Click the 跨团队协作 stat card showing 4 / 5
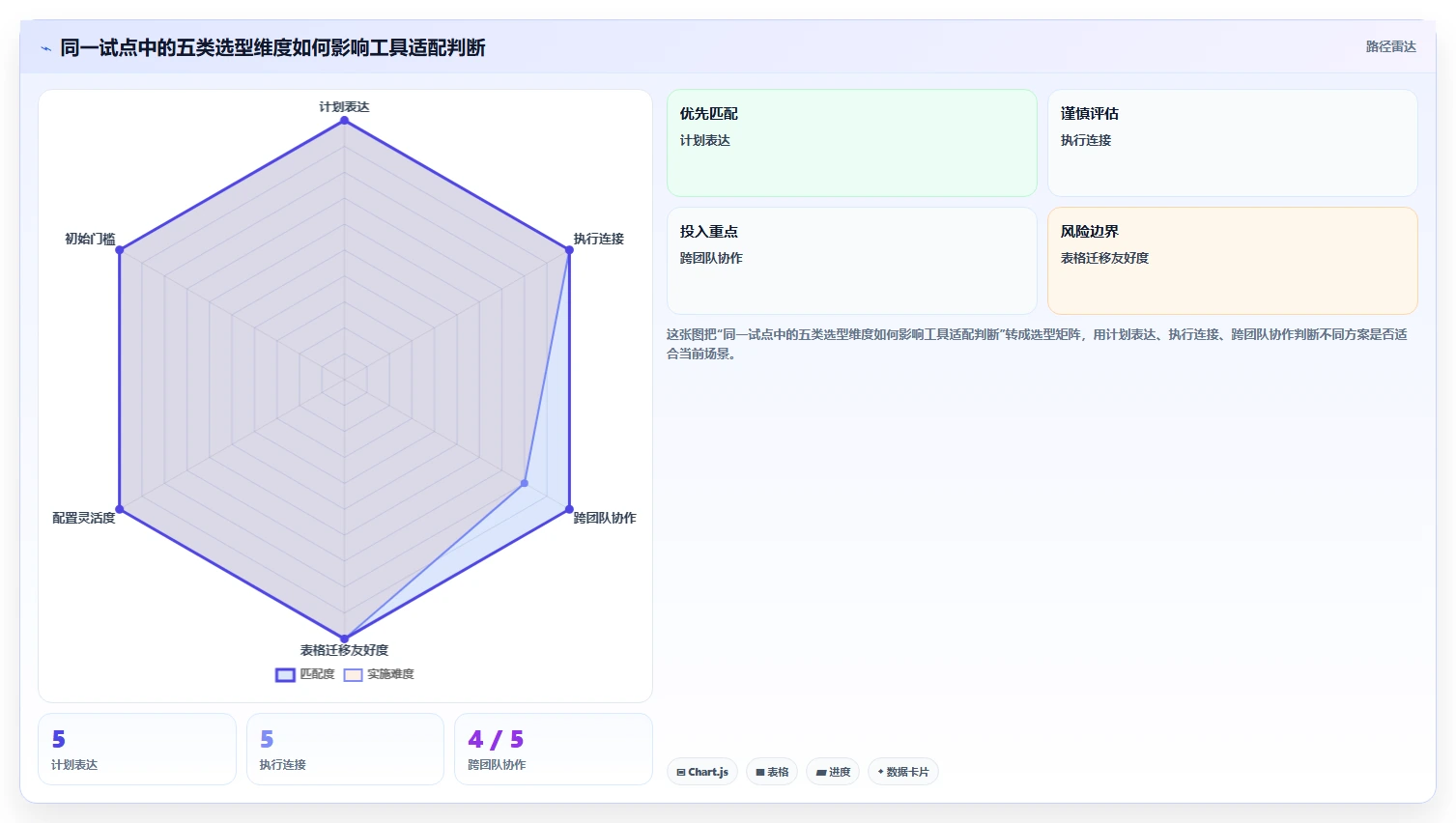The width and height of the screenshot is (1456, 823). (554, 749)
